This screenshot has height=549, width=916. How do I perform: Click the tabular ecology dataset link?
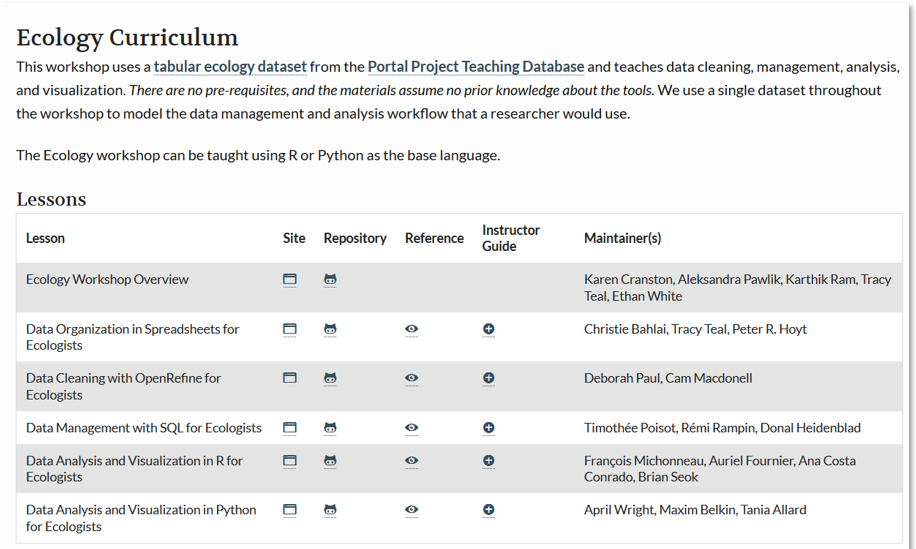coord(230,67)
